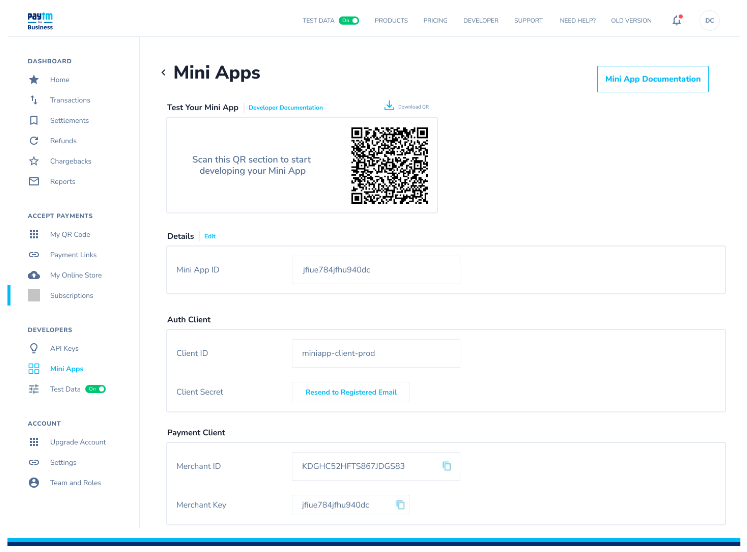Go to the Support page
The image size is (747, 552).
[528, 20]
